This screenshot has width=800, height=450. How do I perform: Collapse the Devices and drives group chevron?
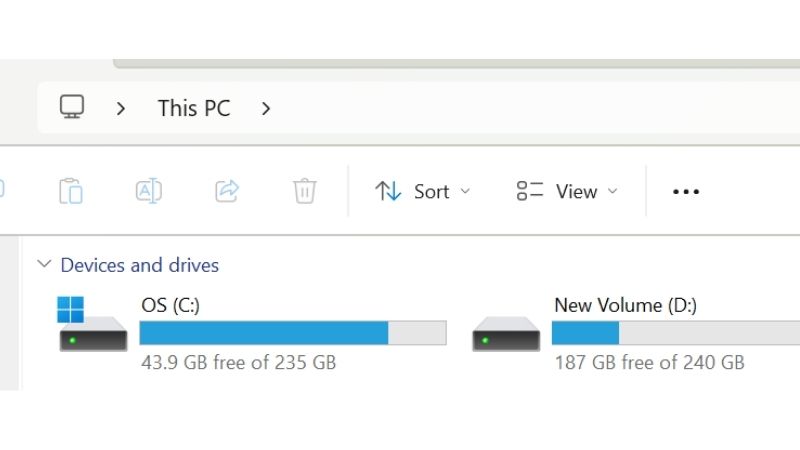tap(43, 265)
